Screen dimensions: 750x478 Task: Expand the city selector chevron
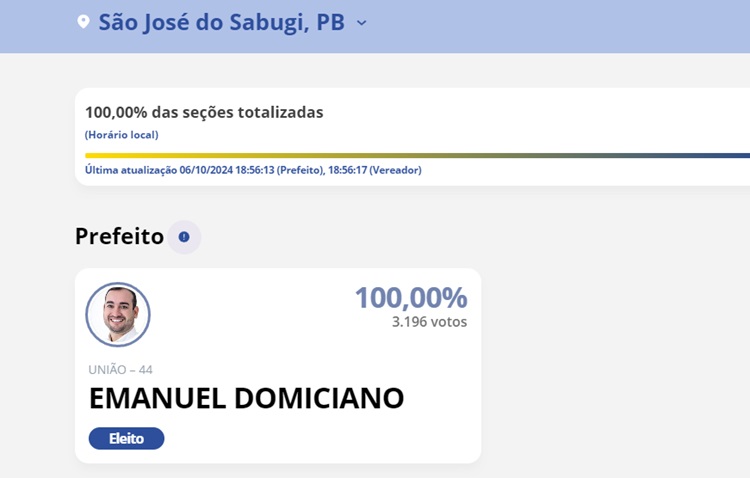(x=362, y=23)
